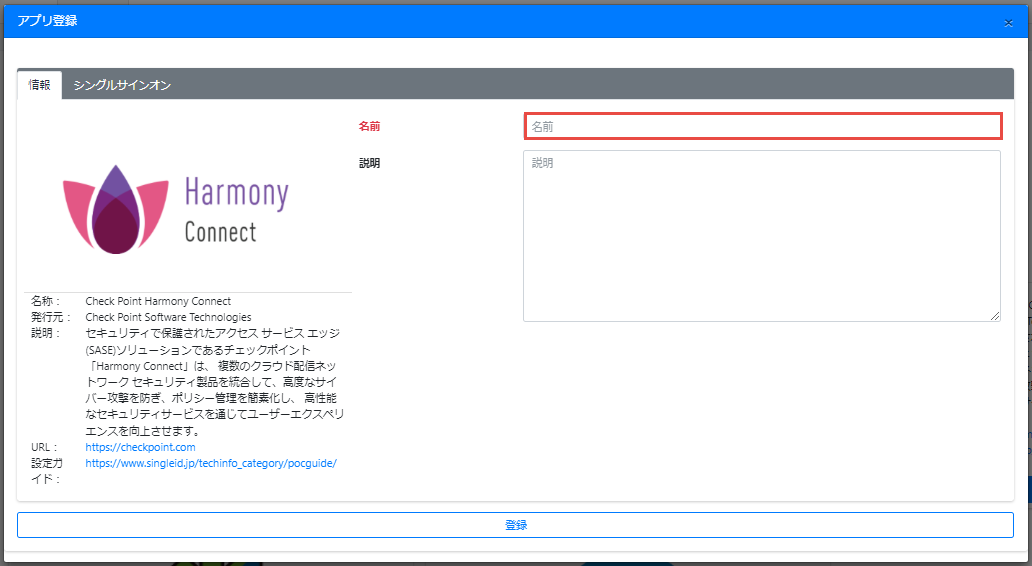The image size is (1032, 566).
Task: Close the アプリ登録 dialog
Action: click(x=1008, y=22)
